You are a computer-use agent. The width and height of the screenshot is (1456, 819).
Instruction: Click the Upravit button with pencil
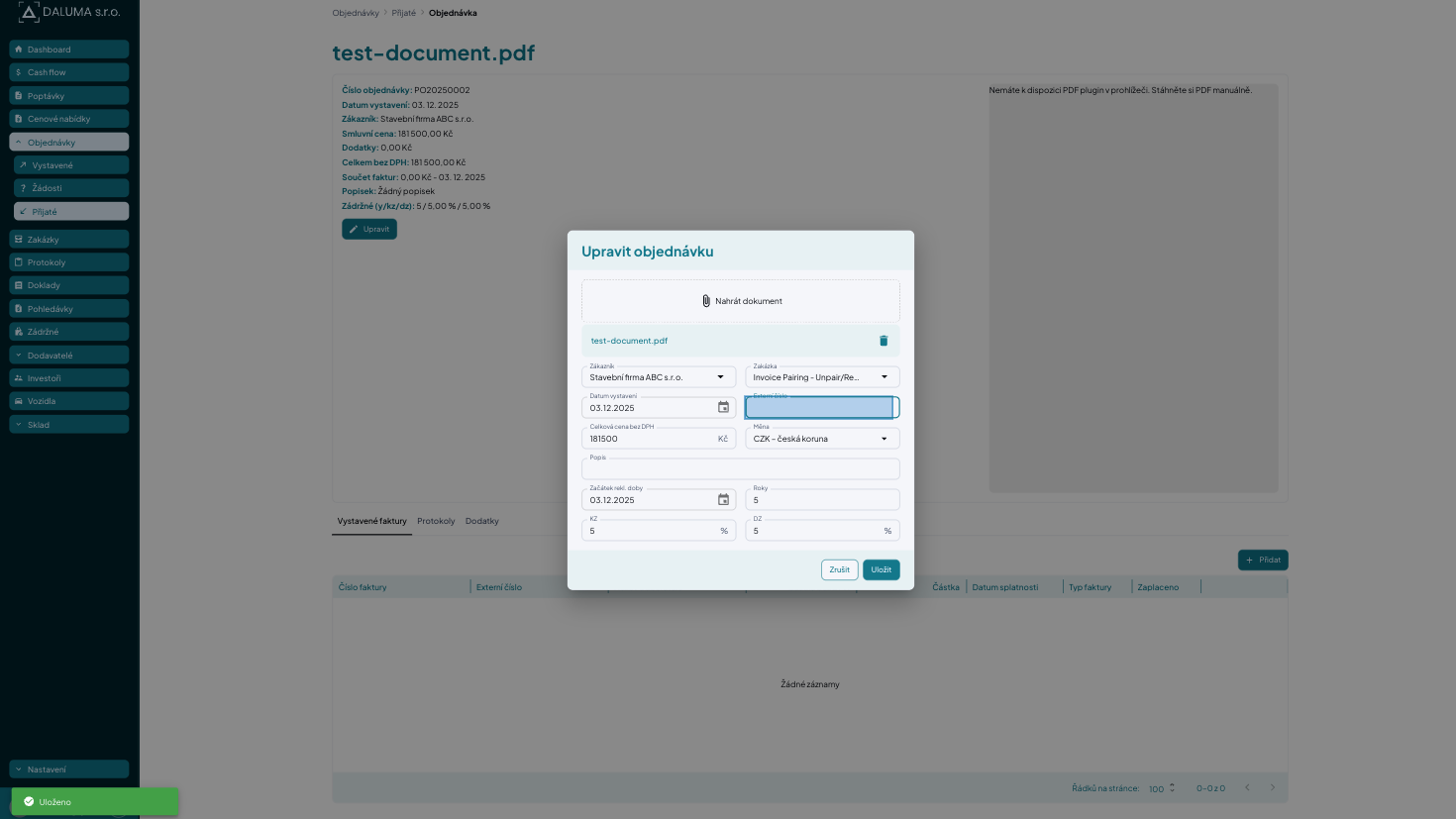pos(369,229)
